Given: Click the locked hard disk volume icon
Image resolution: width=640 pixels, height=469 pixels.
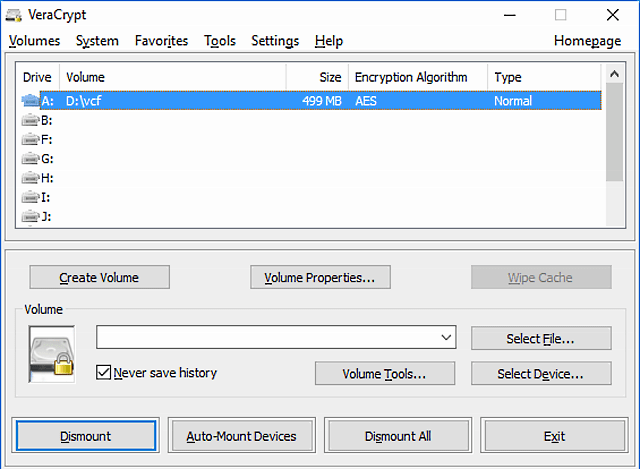Looking at the screenshot, I should click(52, 354).
